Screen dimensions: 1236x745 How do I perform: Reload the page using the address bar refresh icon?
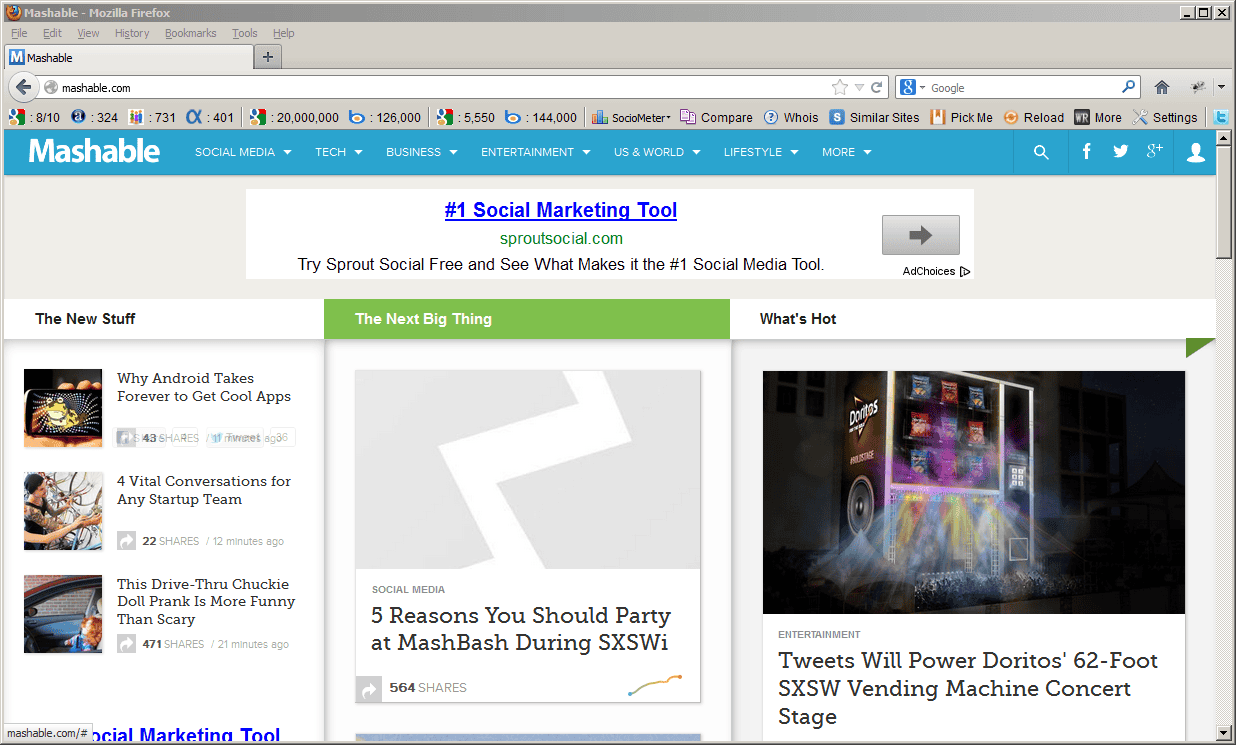(x=877, y=87)
